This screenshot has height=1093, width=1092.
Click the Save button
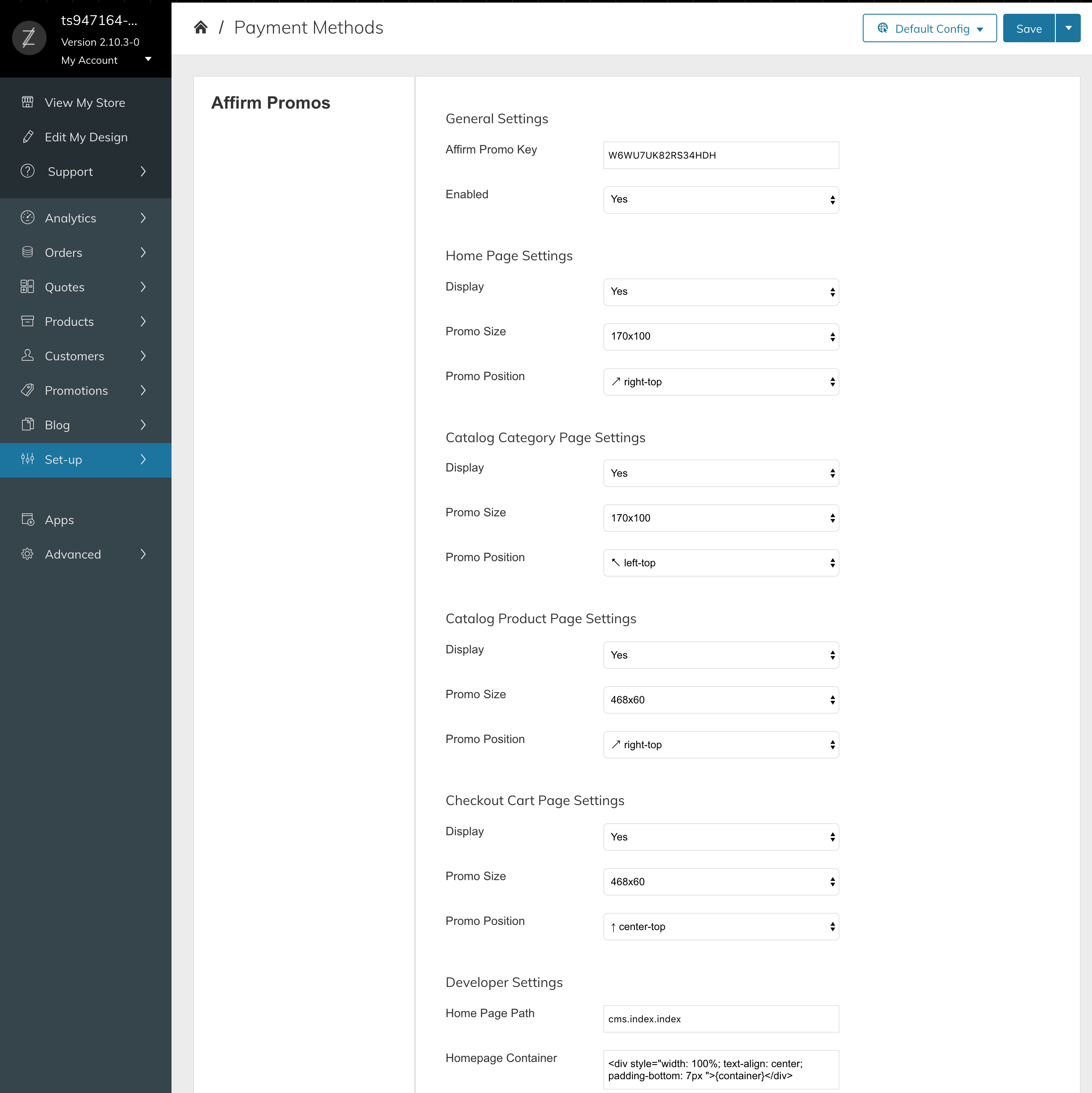pos(1028,28)
